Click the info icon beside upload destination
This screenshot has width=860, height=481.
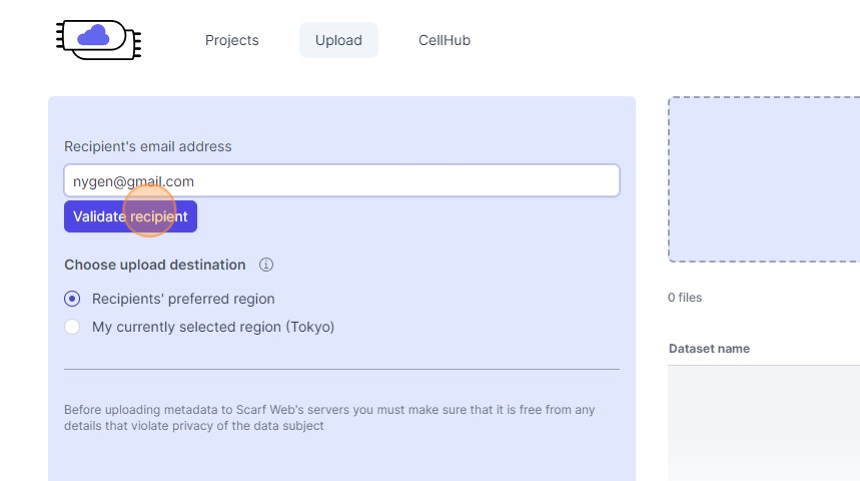[x=266, y=265]
